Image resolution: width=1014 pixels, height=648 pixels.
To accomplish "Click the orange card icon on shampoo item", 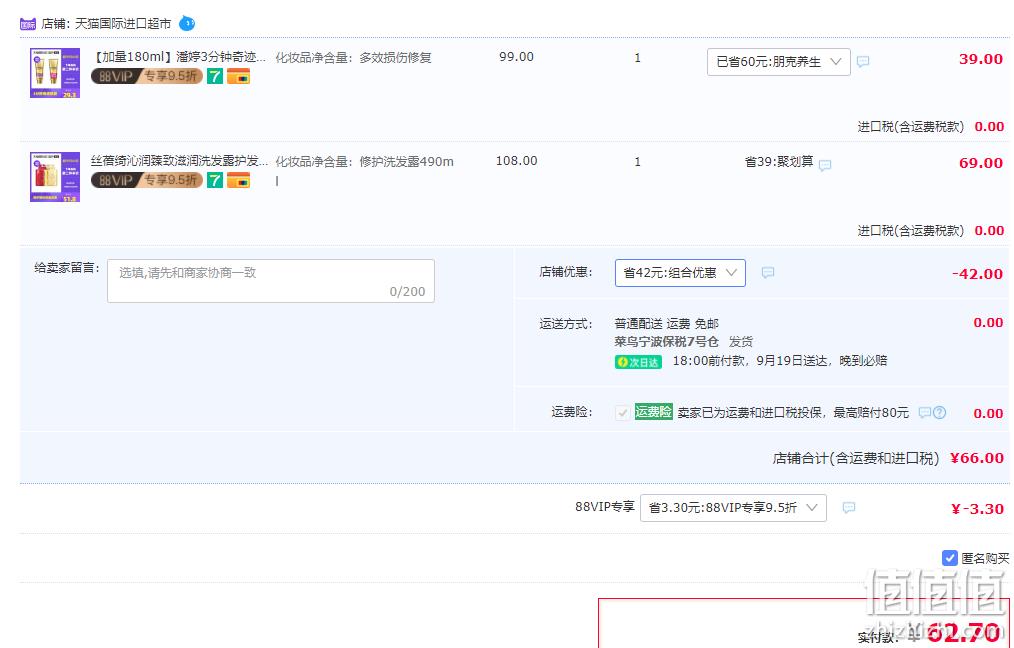I will tap(238, 180).
